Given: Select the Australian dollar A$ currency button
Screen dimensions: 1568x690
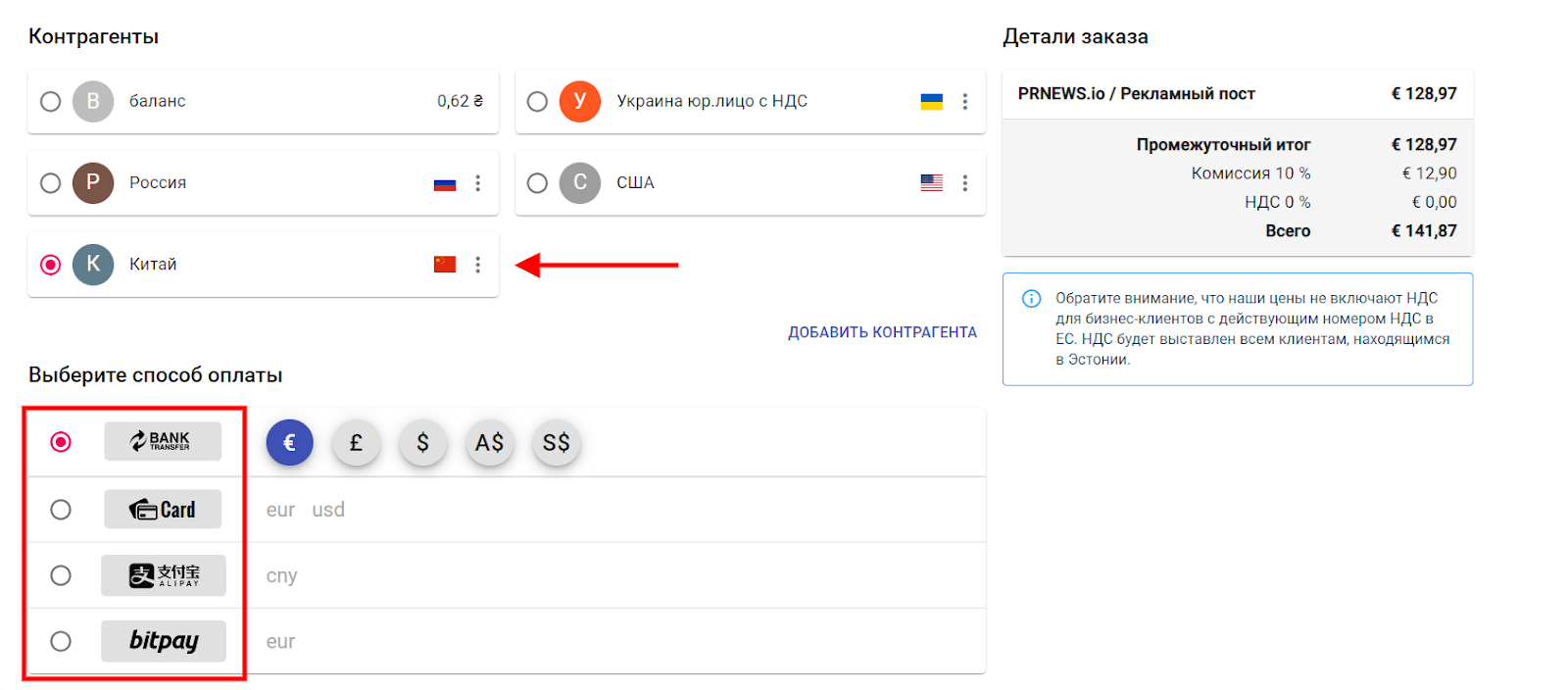Looking at the screenshot, I should coord(490,443).
